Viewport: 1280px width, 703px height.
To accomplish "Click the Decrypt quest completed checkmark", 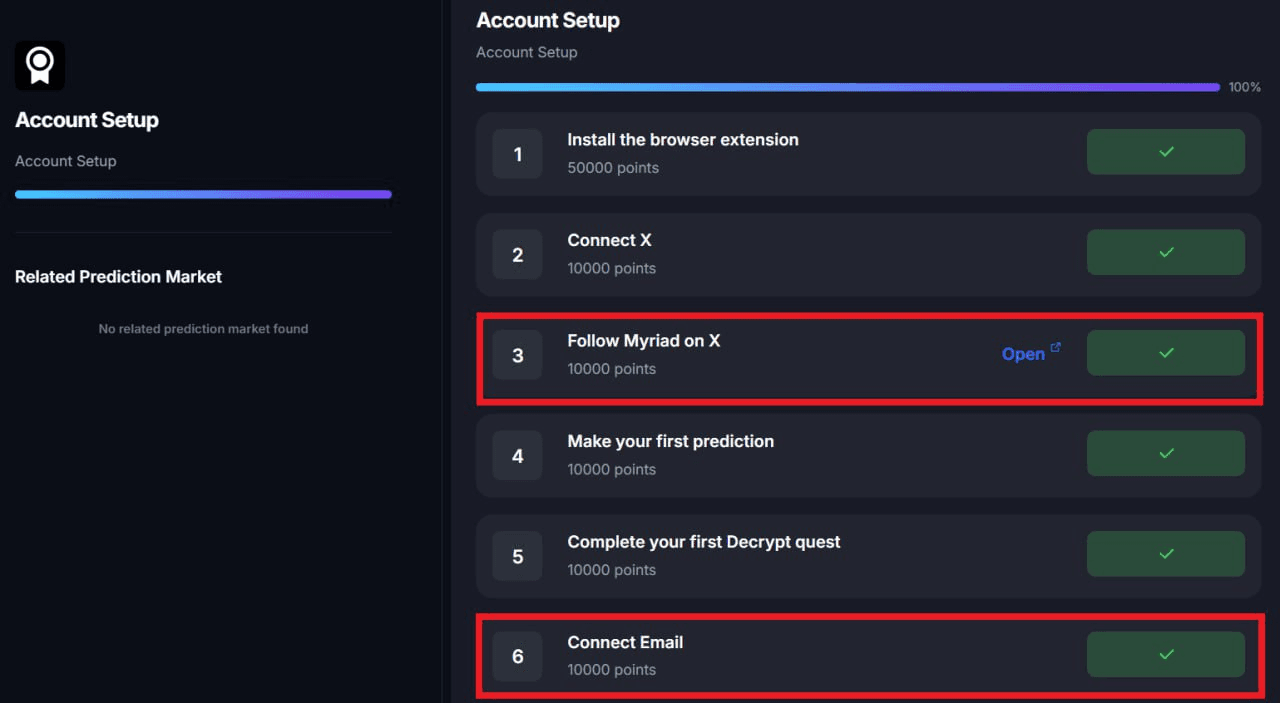I will [1166, 554].
